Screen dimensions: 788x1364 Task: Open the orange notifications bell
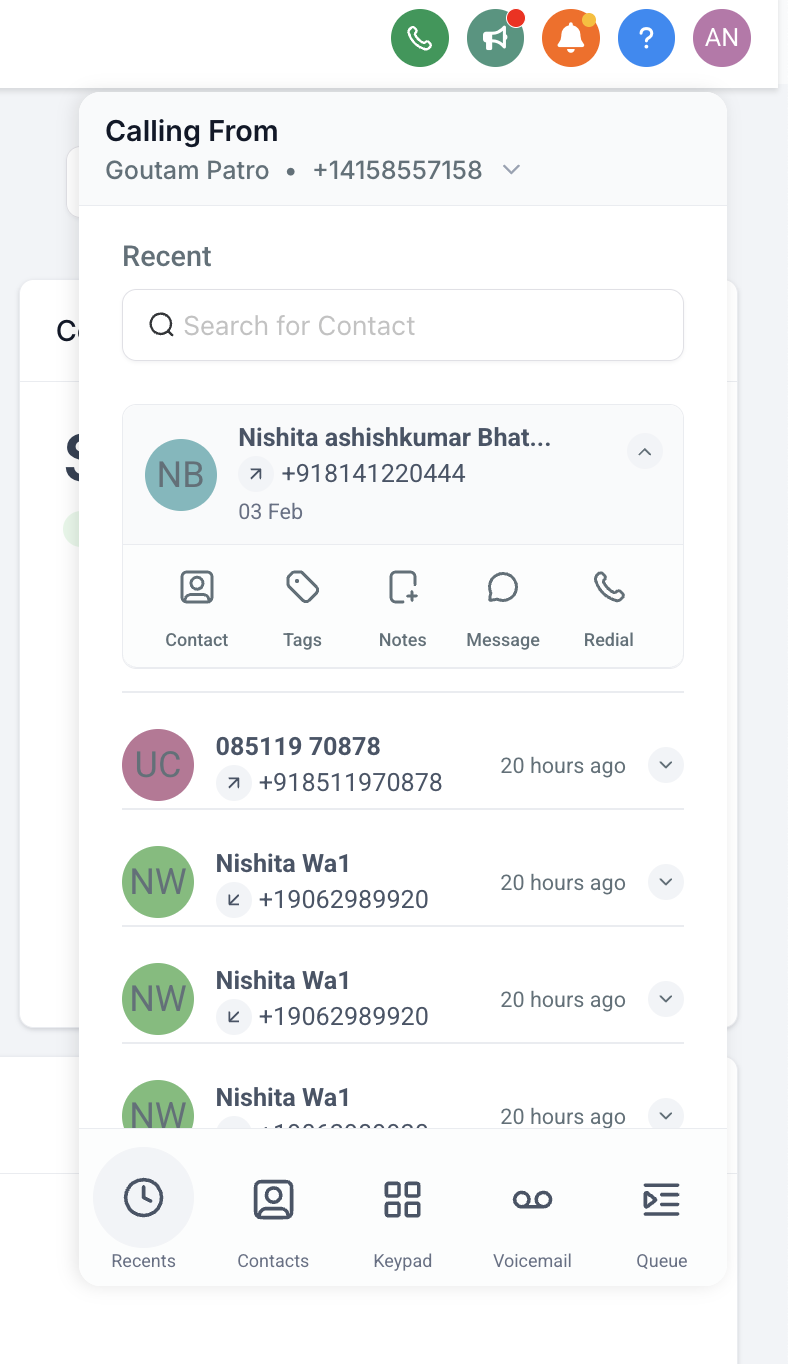[x=570, y=39]
